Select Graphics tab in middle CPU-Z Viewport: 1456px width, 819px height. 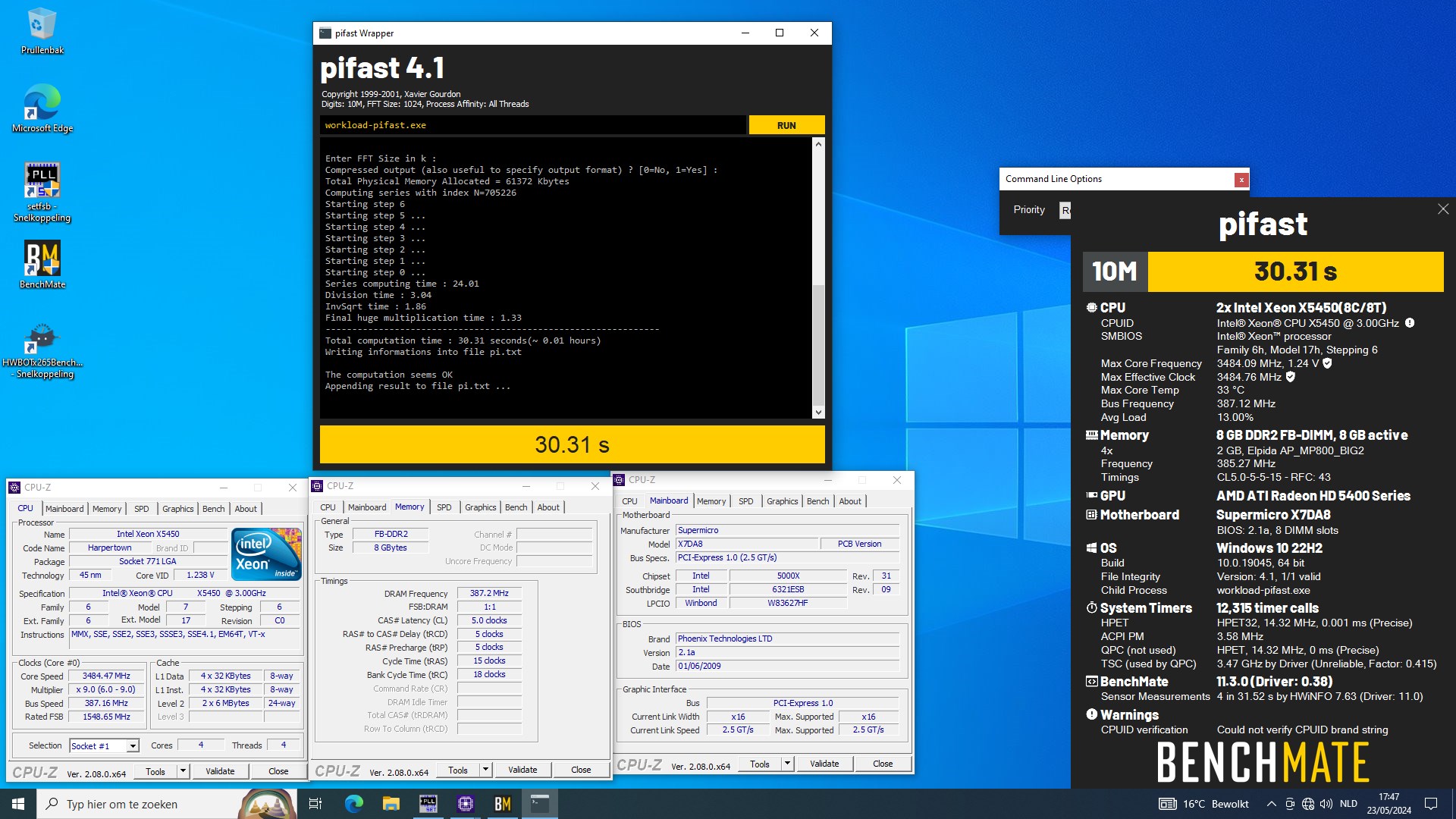click(x=481, y=507)
